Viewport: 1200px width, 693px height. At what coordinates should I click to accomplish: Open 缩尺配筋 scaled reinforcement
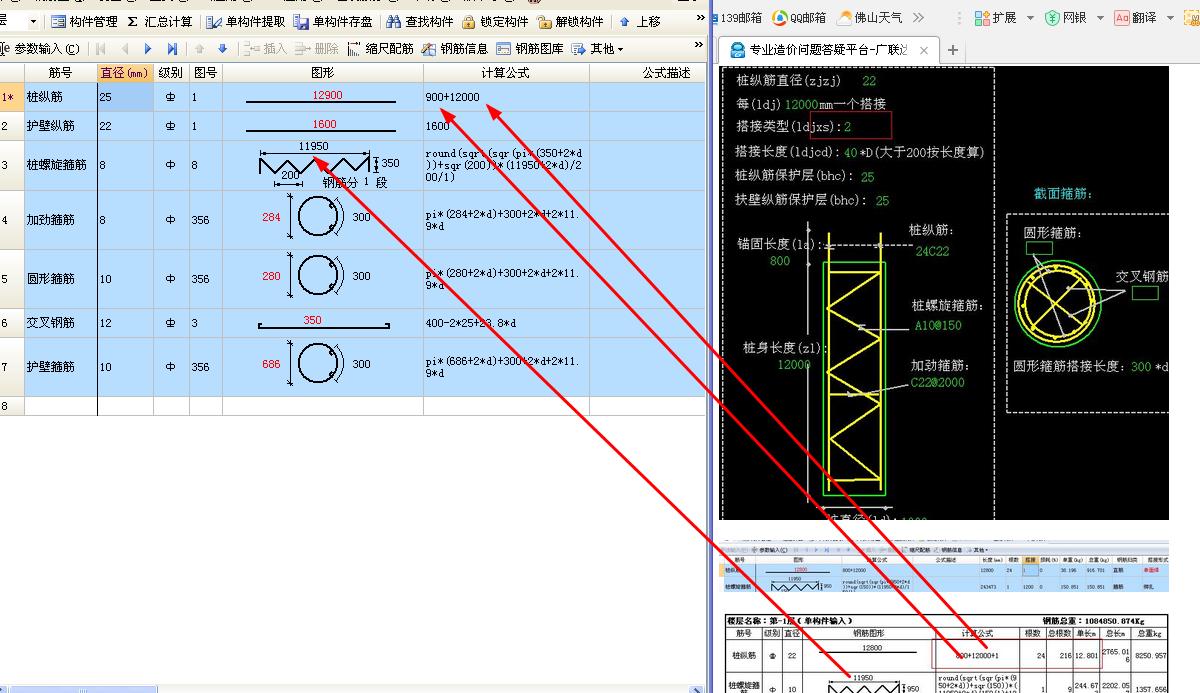[380, 49]
